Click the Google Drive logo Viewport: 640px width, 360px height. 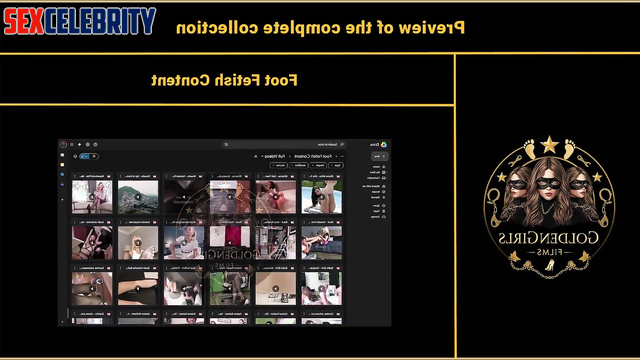tap(384, 144)
